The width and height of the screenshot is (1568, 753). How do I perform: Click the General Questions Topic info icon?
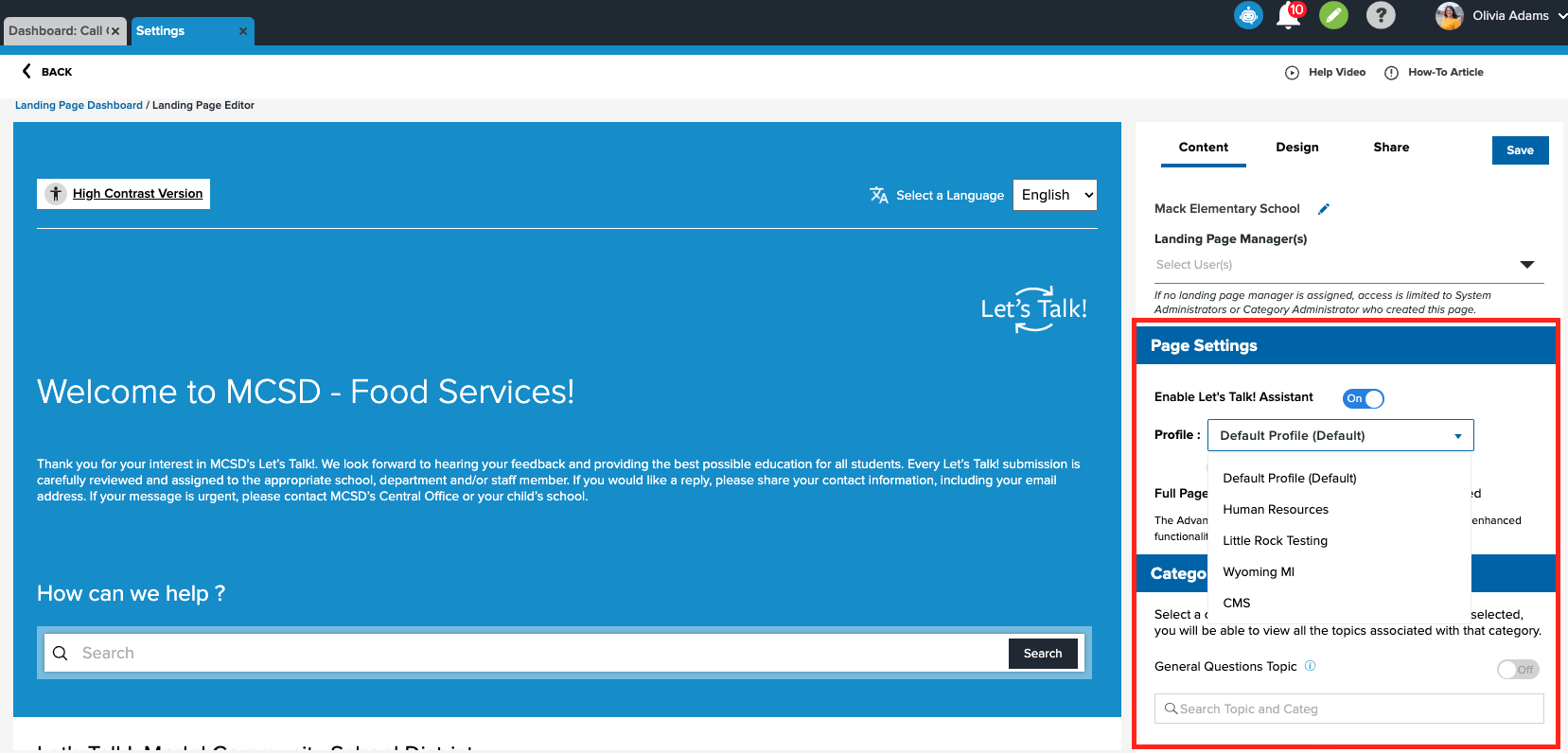pos(1311,666)
